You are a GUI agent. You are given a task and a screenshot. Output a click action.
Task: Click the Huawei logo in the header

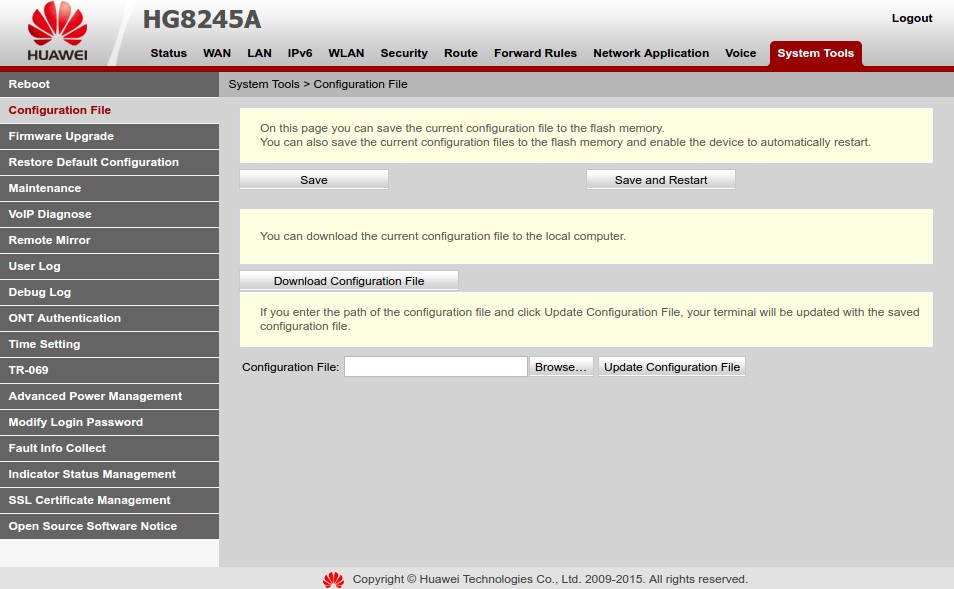pyautogui.click(x=57, y=32)
